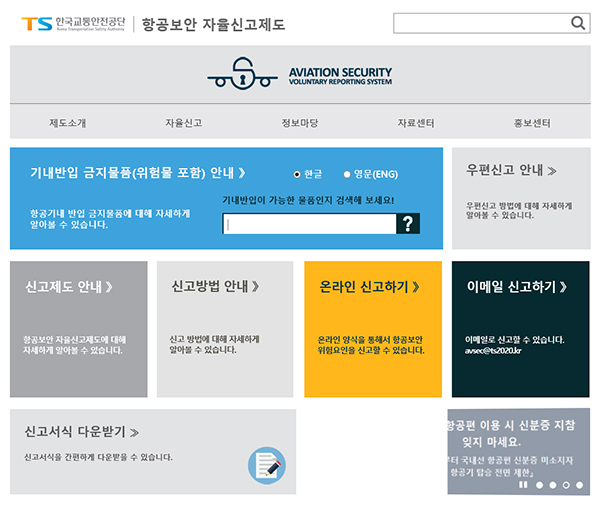The image size is (600, 506).
Task: Click the question mark search button
Action: point(407,224)
